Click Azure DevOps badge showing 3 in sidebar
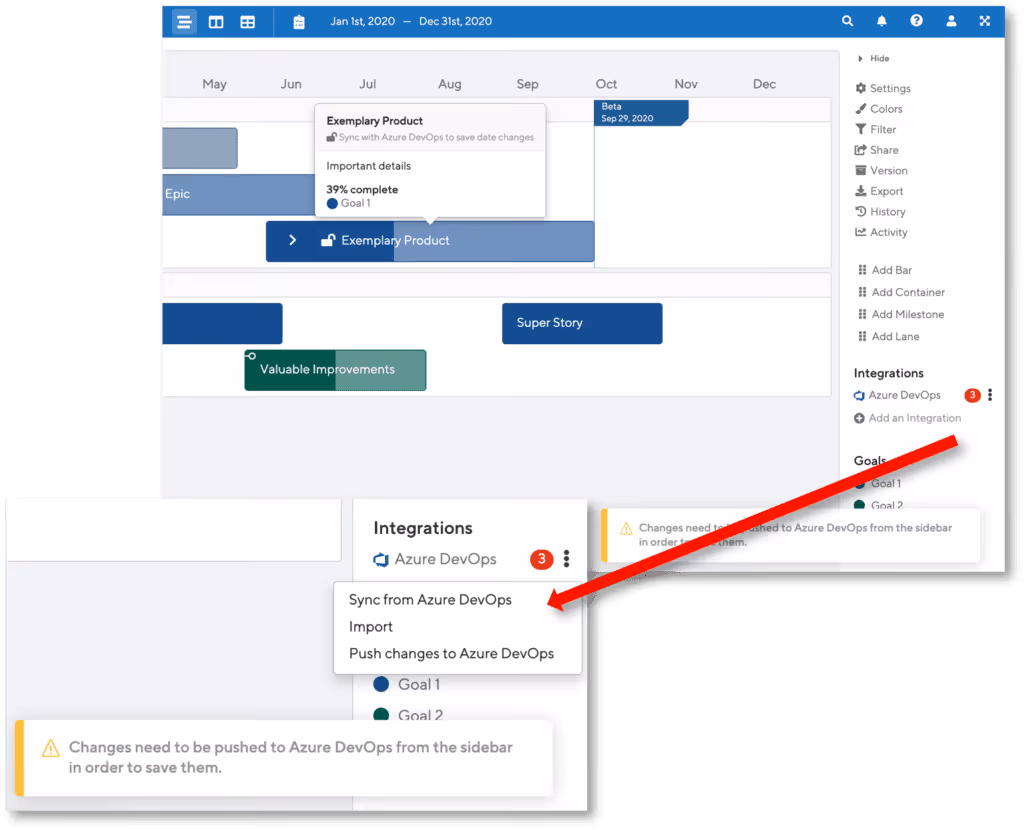1024x830 pixels. (972, 395)
